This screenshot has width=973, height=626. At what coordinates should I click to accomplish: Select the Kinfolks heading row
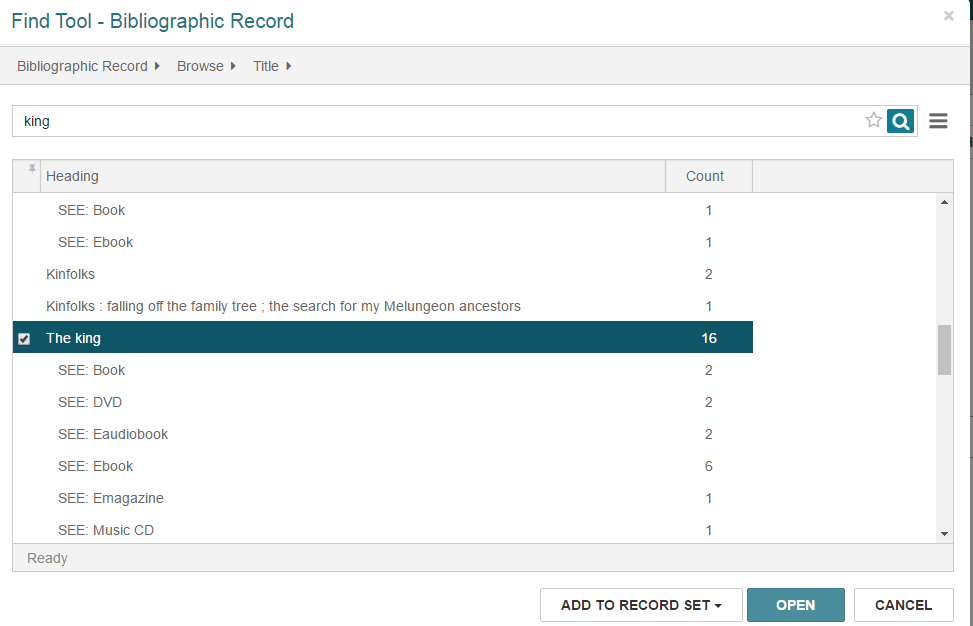pyautogui.click(x=383, y=274)
